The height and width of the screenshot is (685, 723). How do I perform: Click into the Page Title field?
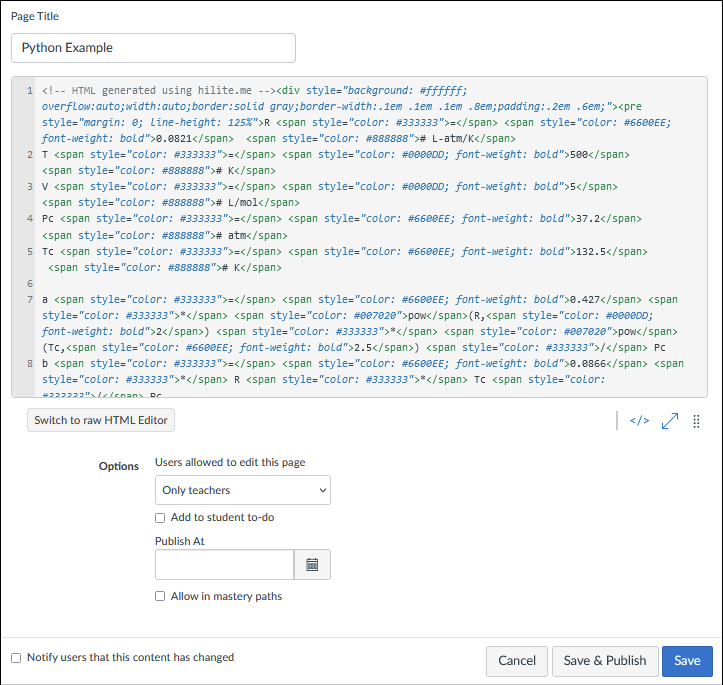coord(154,48)
